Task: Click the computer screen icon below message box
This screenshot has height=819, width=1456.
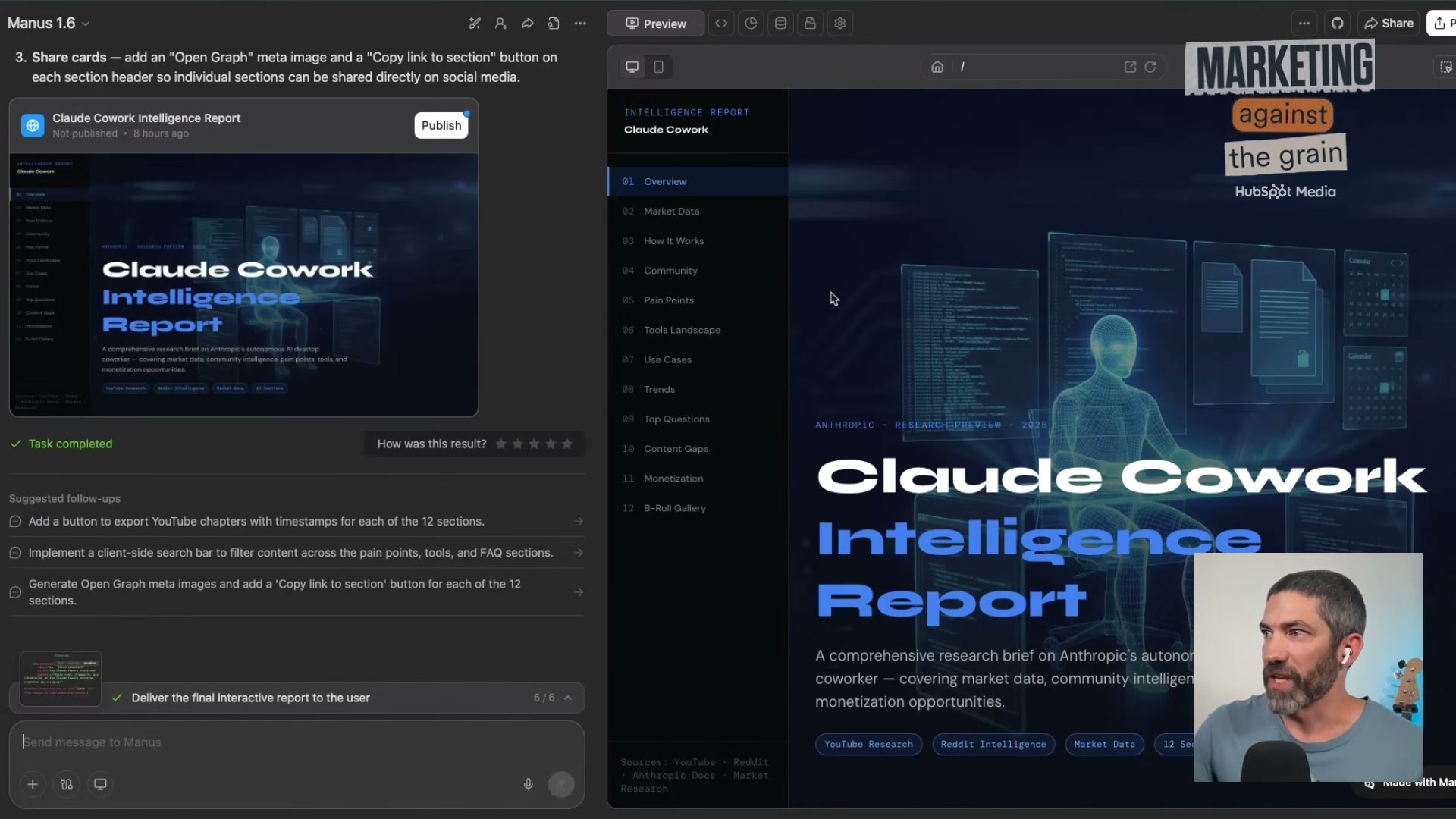Action: (x=100, y=784)
